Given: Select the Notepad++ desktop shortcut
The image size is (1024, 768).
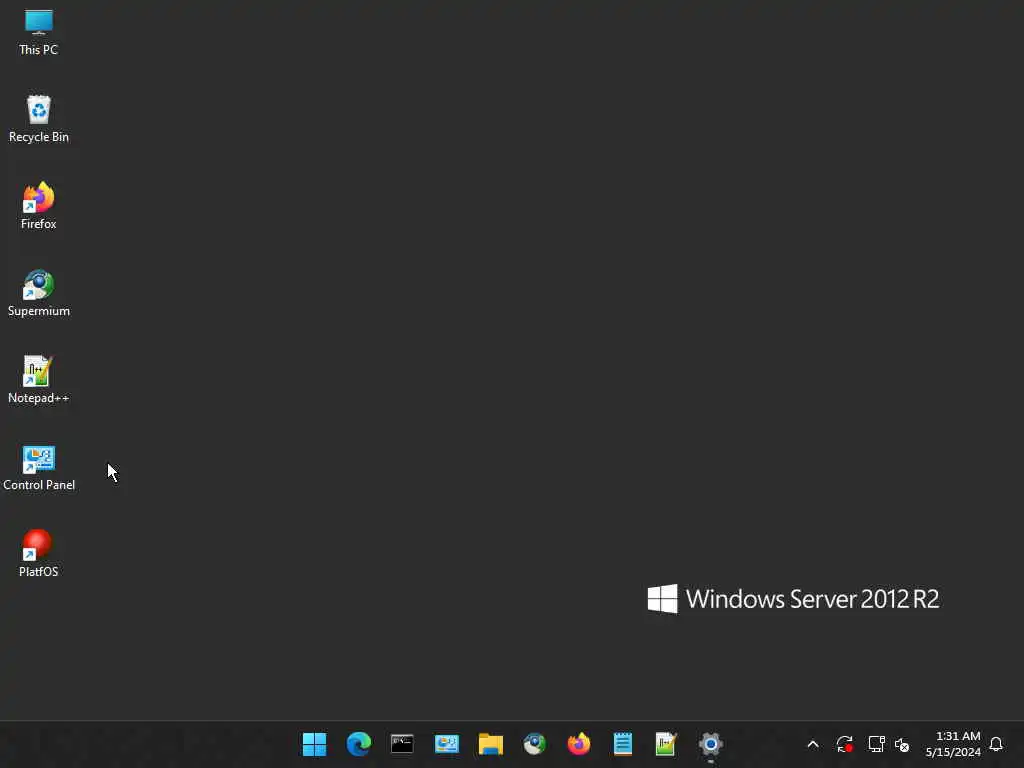Looking at the screenshot, I should (x=39, y=380).
